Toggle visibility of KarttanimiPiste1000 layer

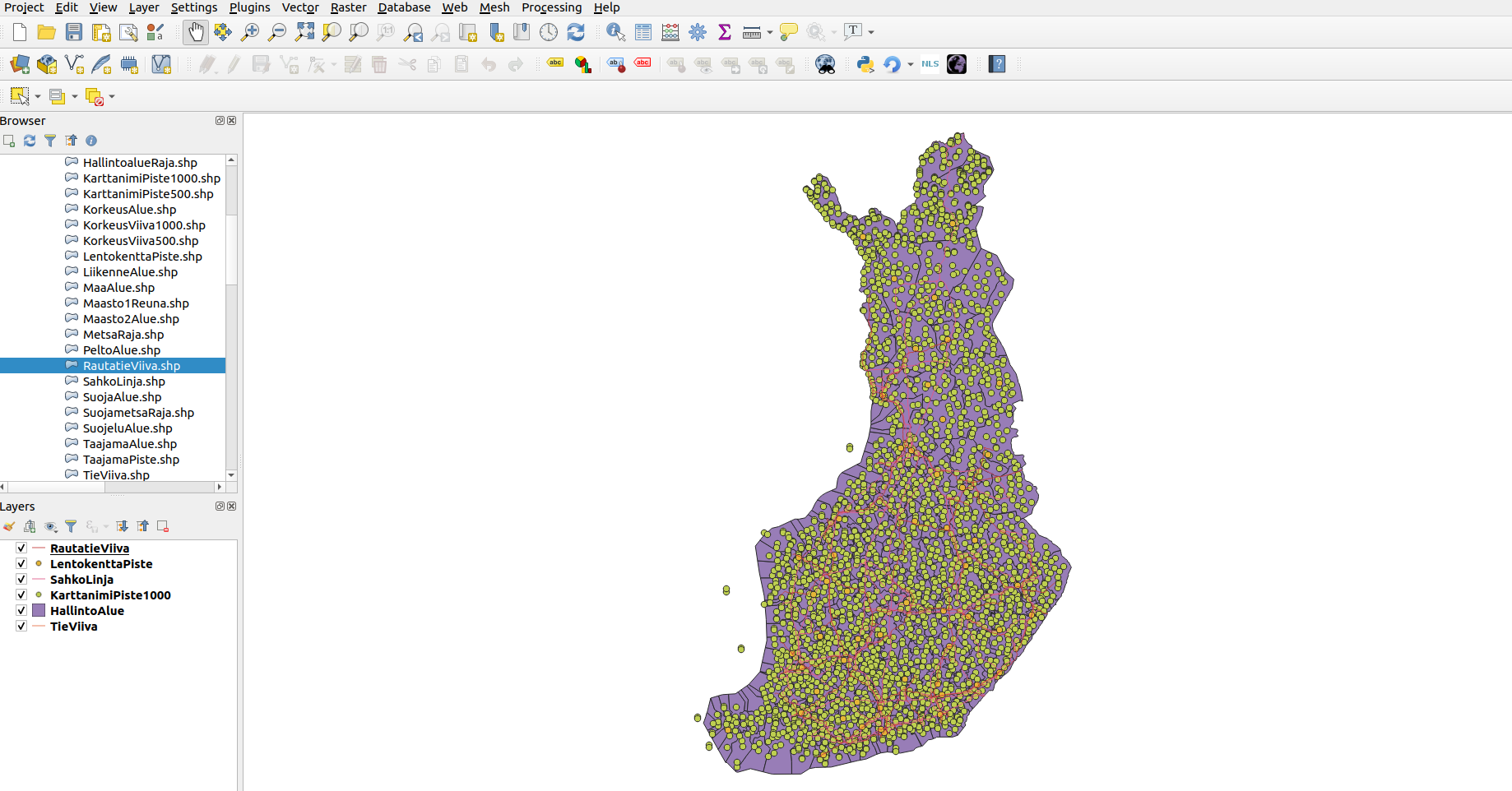pos(21,595)
